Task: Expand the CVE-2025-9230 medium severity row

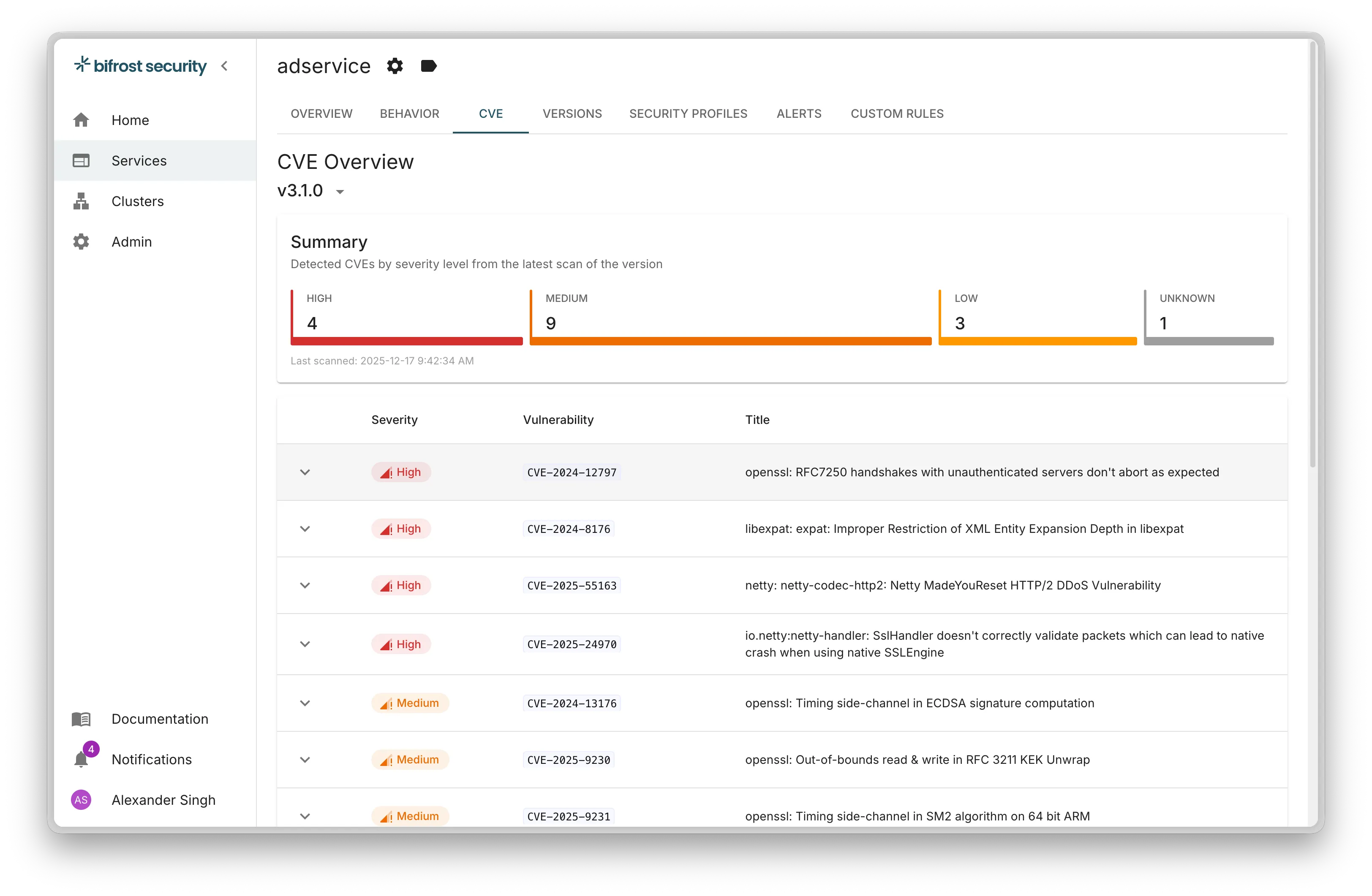Action: coord(305,760)
